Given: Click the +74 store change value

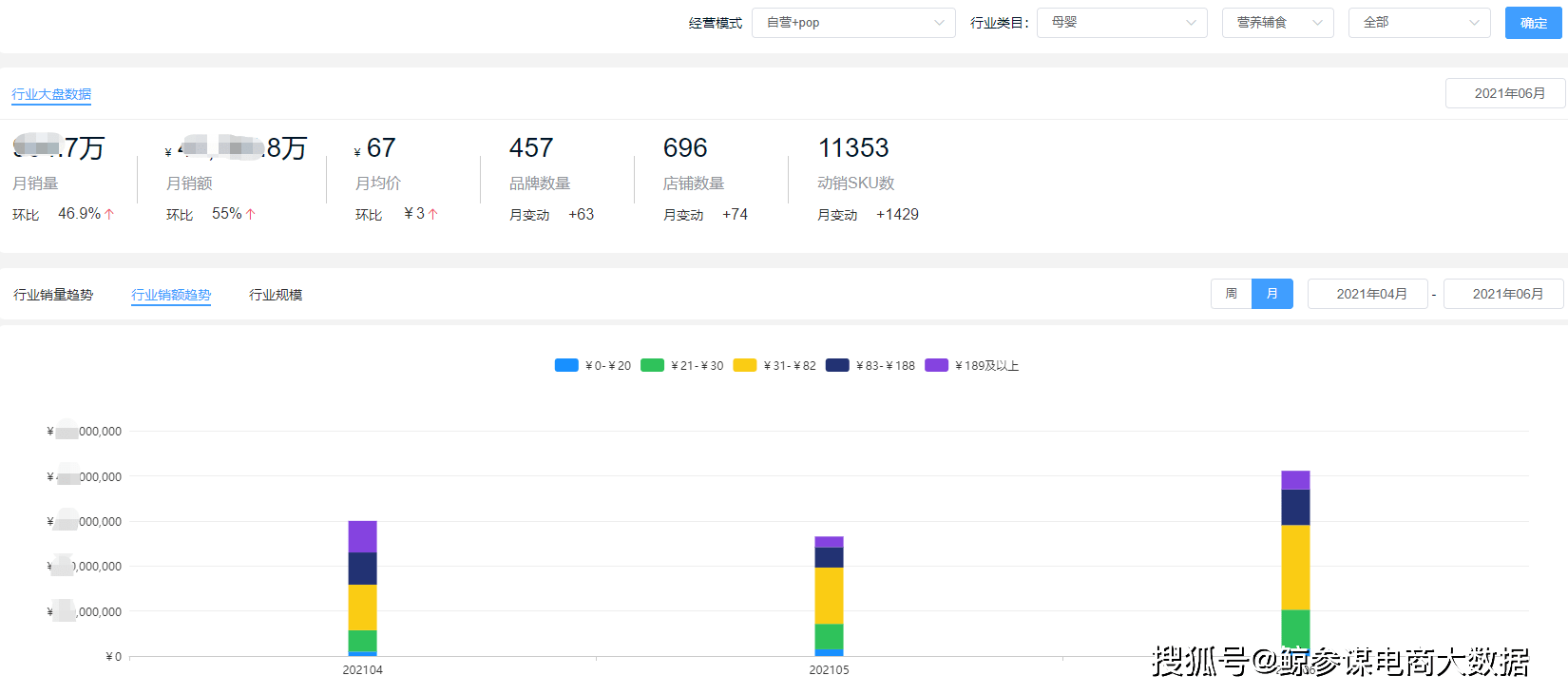Looking at the screenshot, I should [x=735, y=215].
